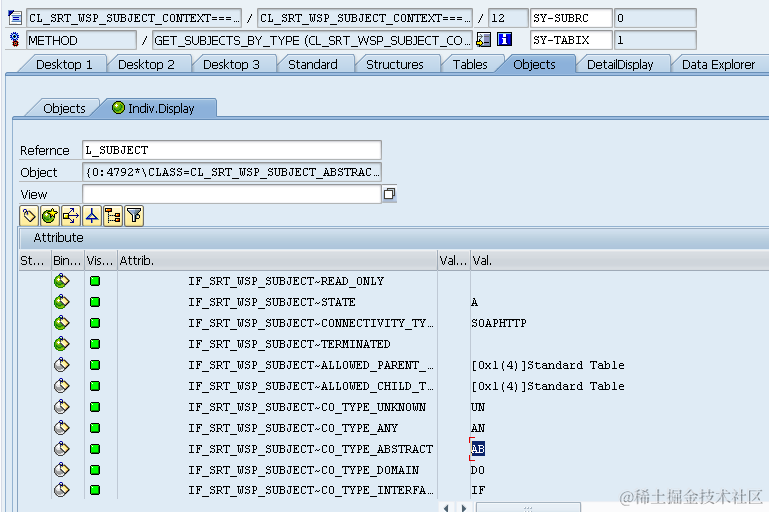Screen dimensions: 769x512
Task: Open the Data Explorer tab
Action: 718,64
